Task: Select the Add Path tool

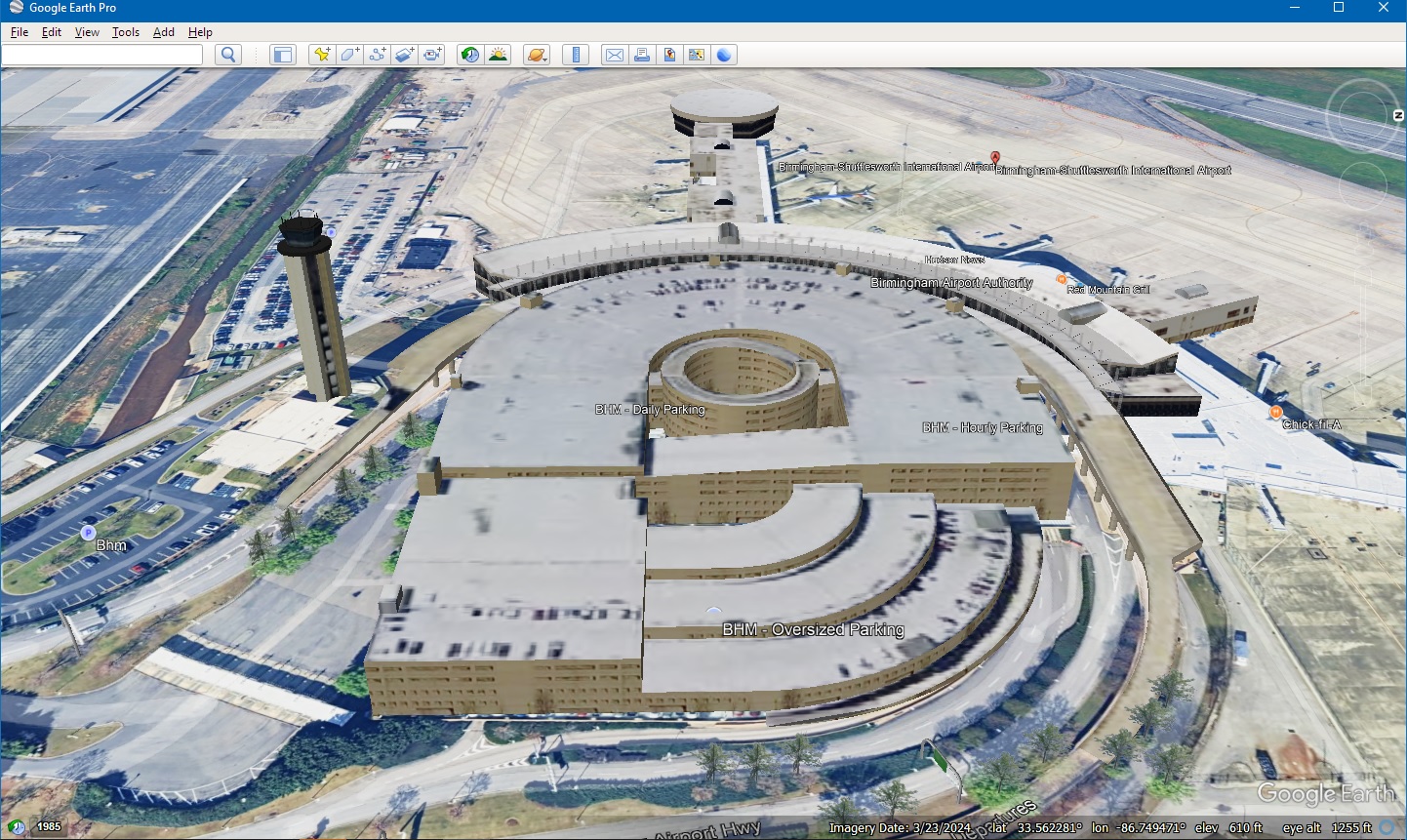Action: tap(376, 55)
